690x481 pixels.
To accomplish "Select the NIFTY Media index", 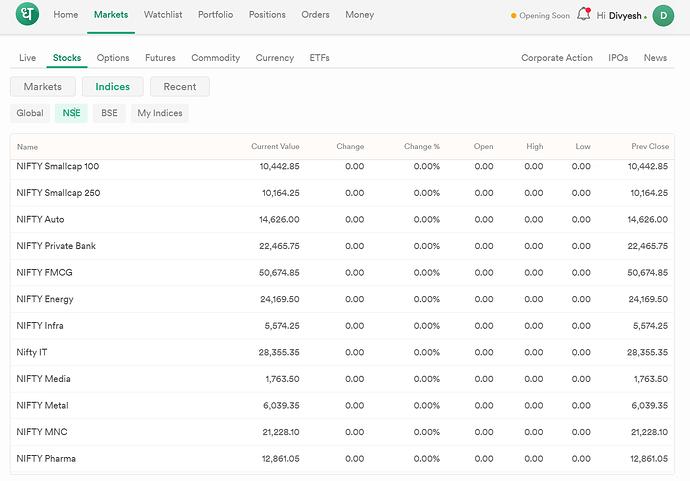I will [x=342, y=379].
